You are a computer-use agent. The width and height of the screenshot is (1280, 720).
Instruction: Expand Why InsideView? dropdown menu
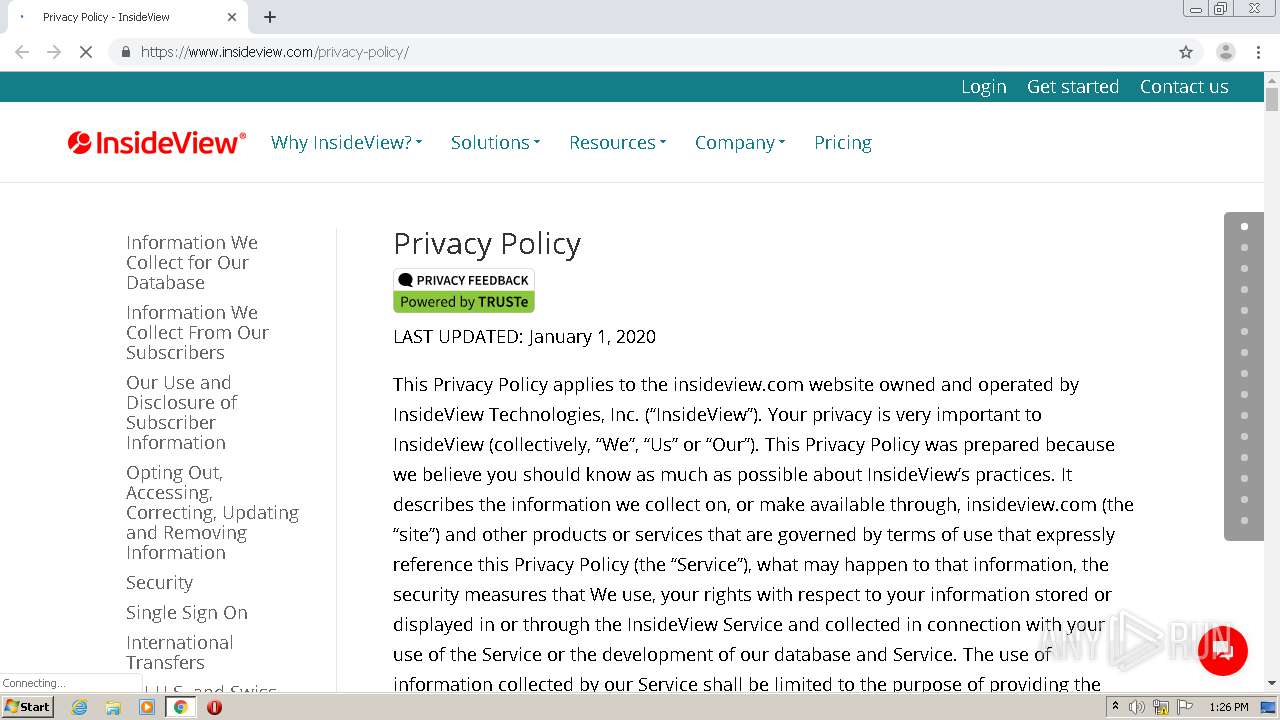tap(346, 143)
